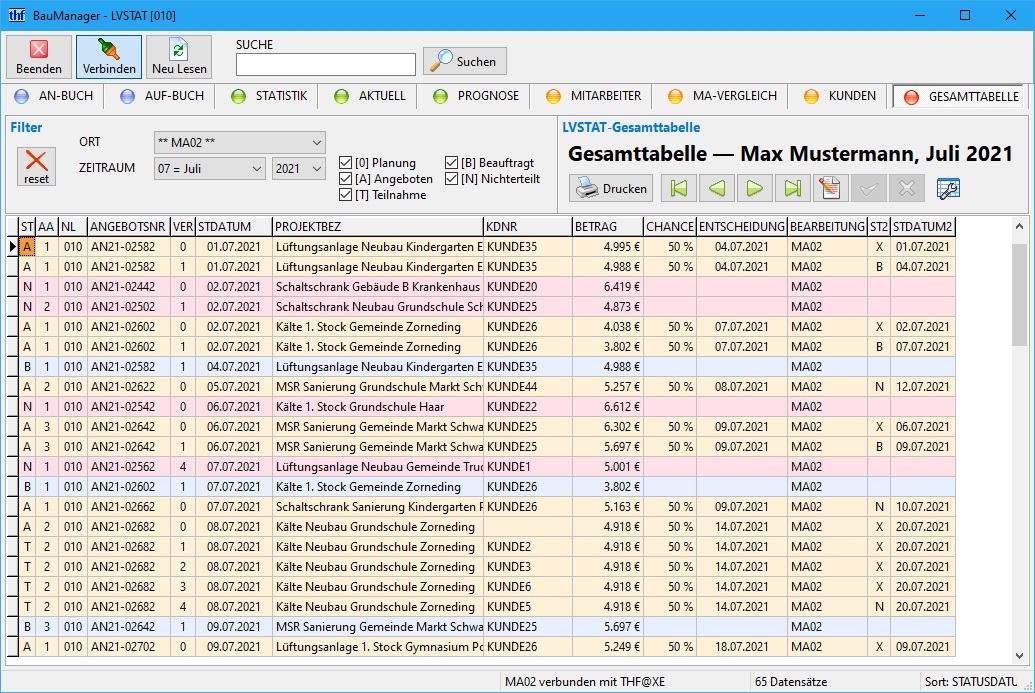
Task: Click the Neu Lesen refresh icon
Action: 179,57
